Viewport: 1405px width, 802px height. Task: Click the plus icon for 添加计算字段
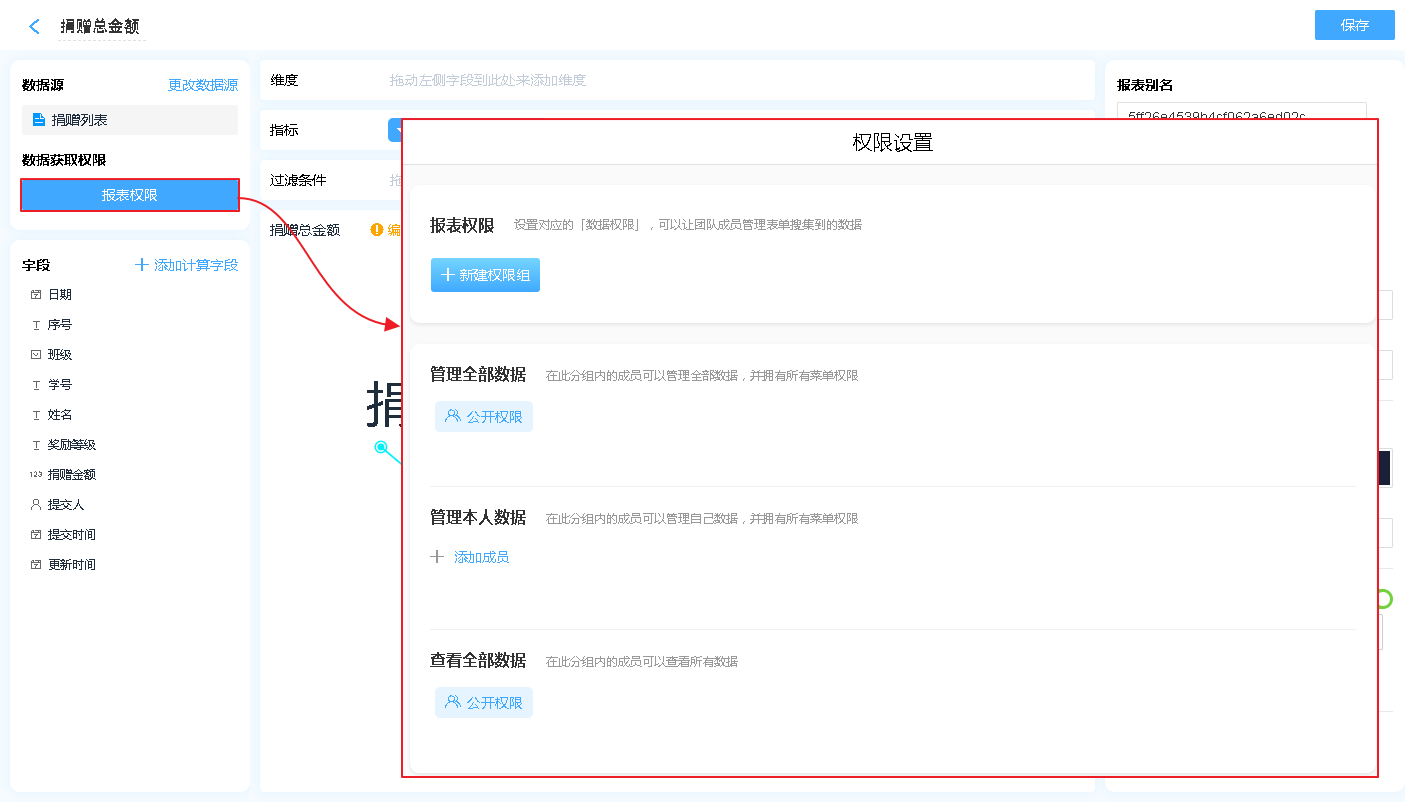pyautogui.click(x=142, y=265)
